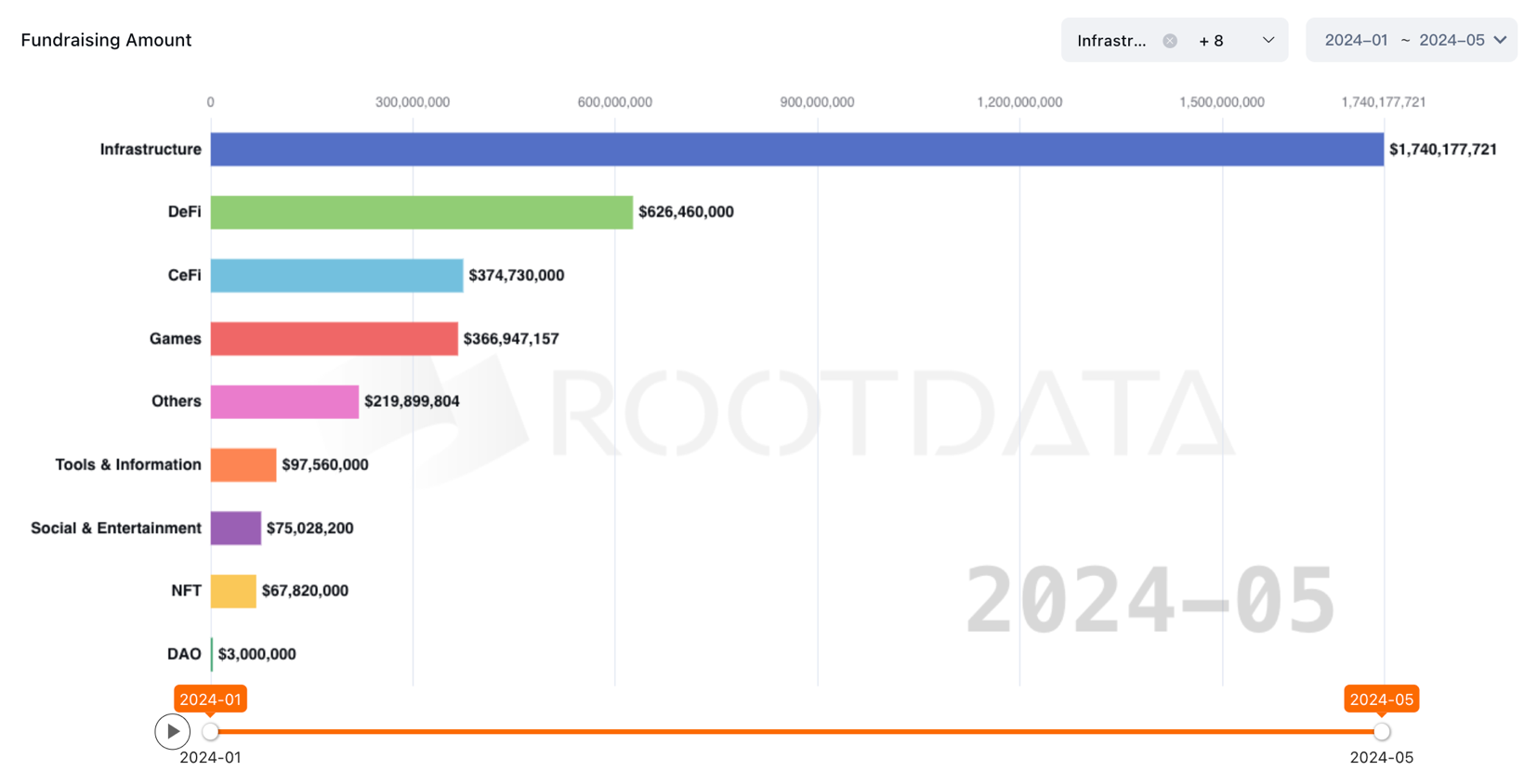Click the pink Others bar
The width and height of the screenshot is (1537, 784).
pyautogui.click(x=284, y=402)
